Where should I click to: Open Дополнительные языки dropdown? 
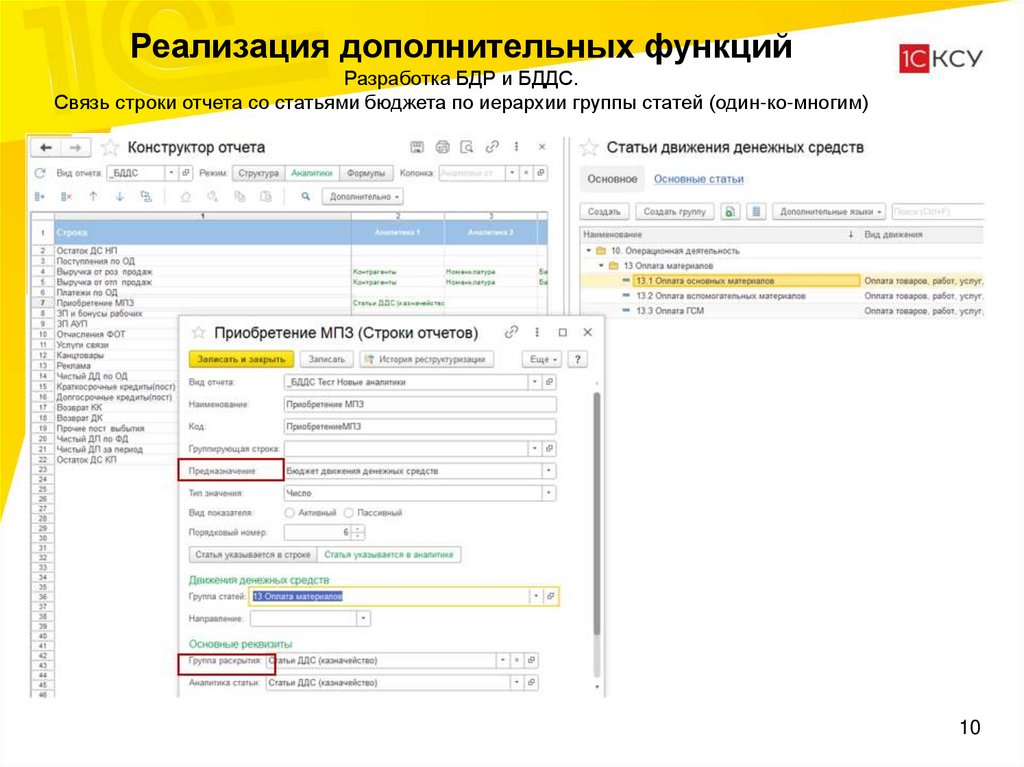point(829,212)
